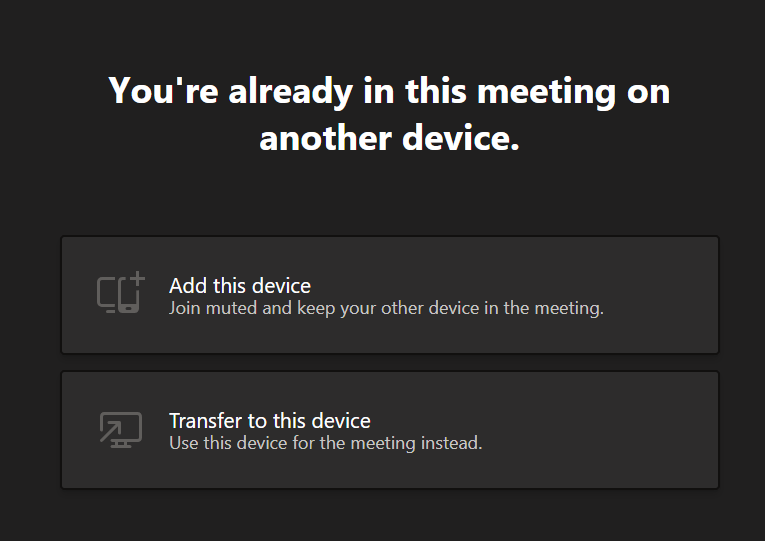Choose Transfer to this device option

(x=389, y=430)
